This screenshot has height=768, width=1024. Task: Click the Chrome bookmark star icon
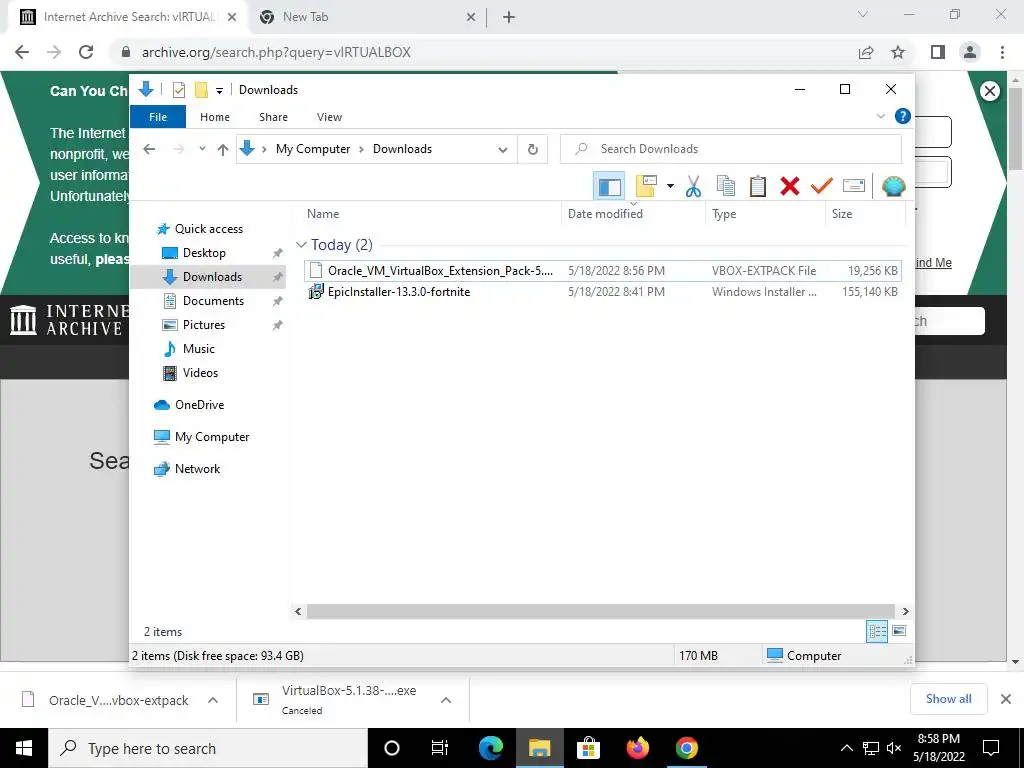[898, 52]
